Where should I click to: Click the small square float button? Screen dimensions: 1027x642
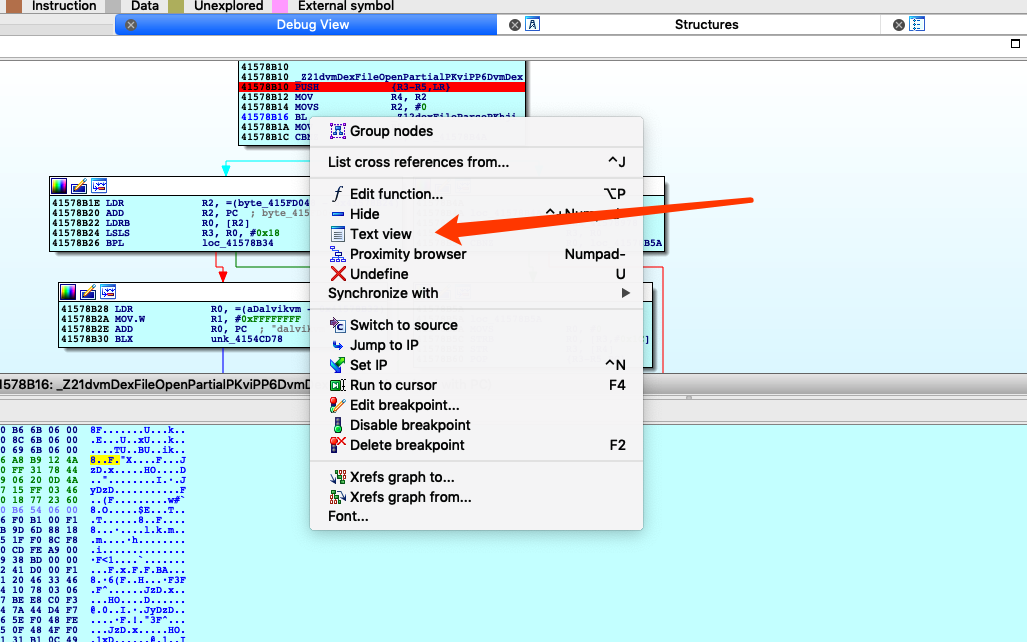(1015, 44)
